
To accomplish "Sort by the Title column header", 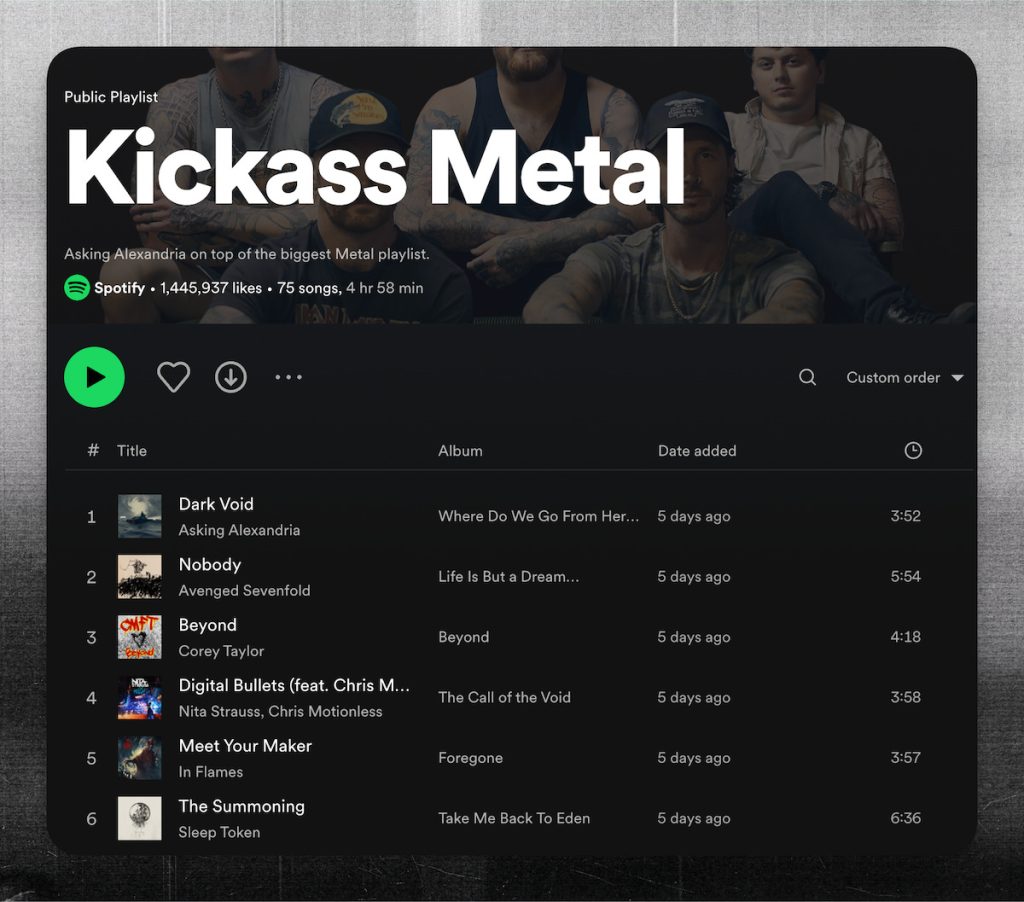I will coord(132,451).
